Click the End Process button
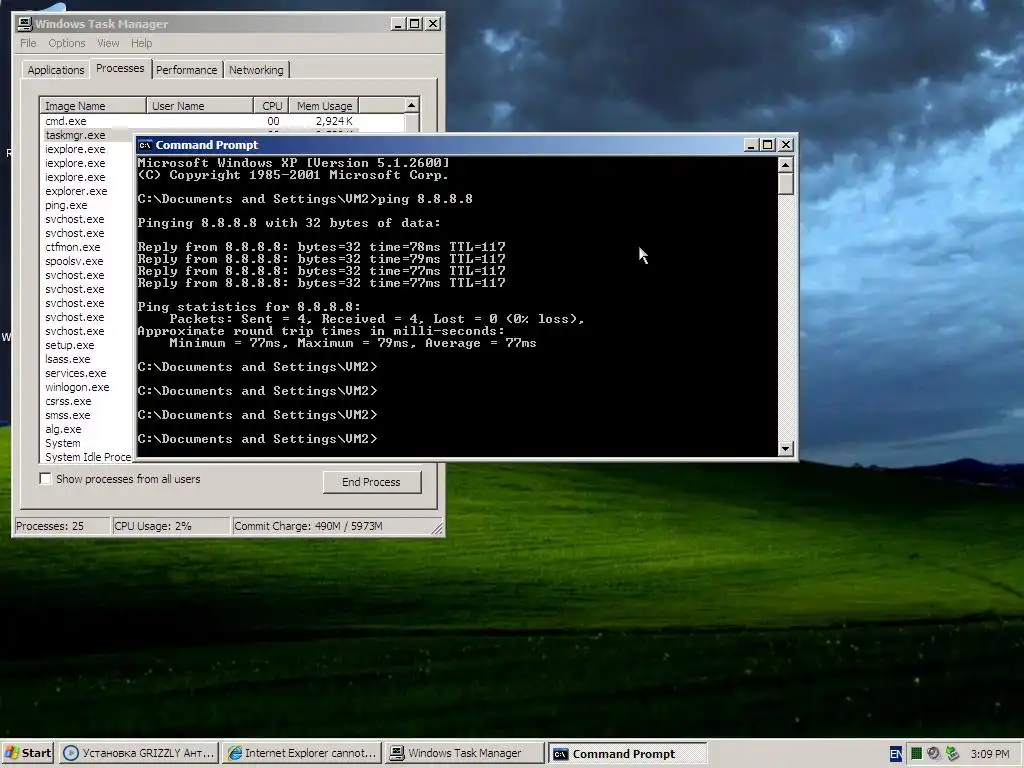 click(x=372, y=482)
